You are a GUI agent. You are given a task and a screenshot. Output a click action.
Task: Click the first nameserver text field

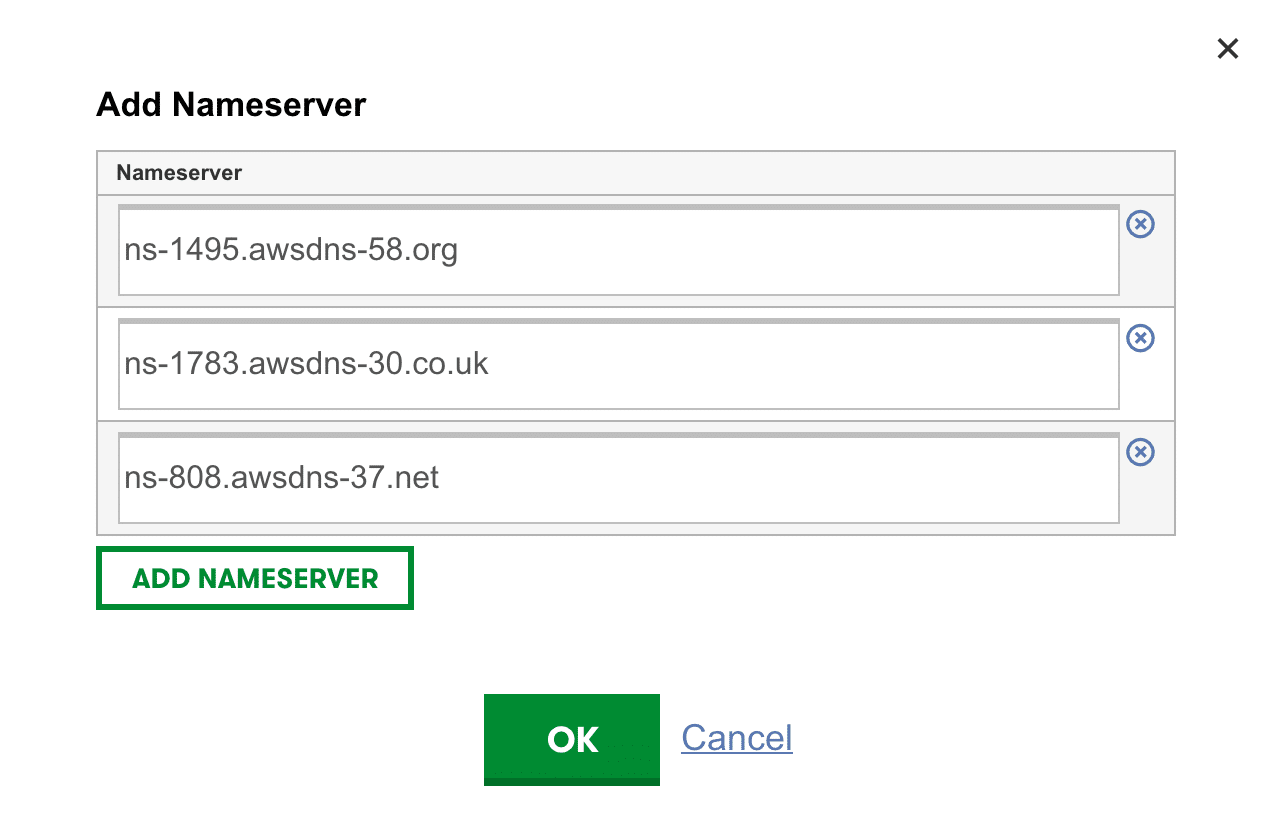pos(618,250)
